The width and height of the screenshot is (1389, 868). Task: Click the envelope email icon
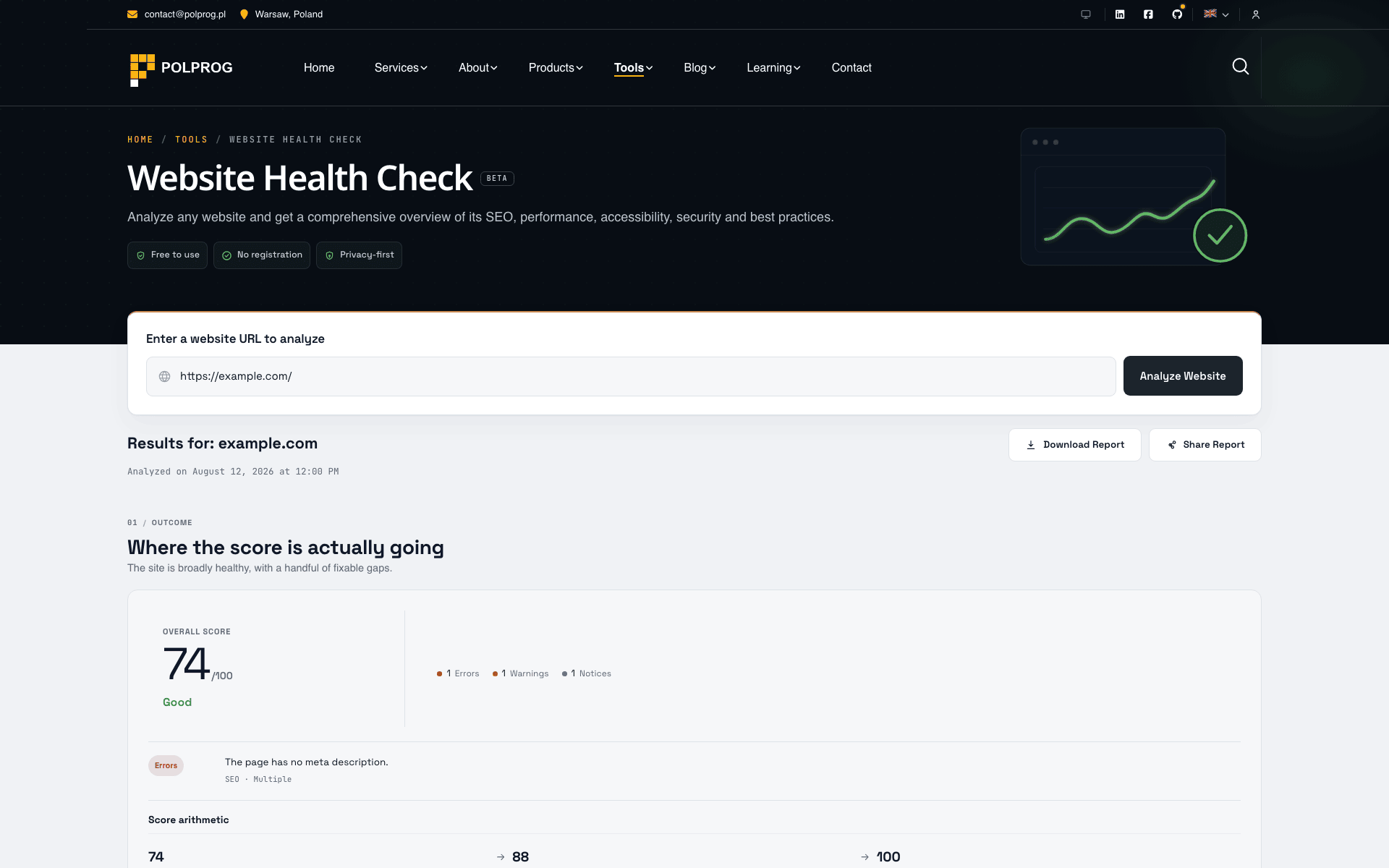point(132,14)
